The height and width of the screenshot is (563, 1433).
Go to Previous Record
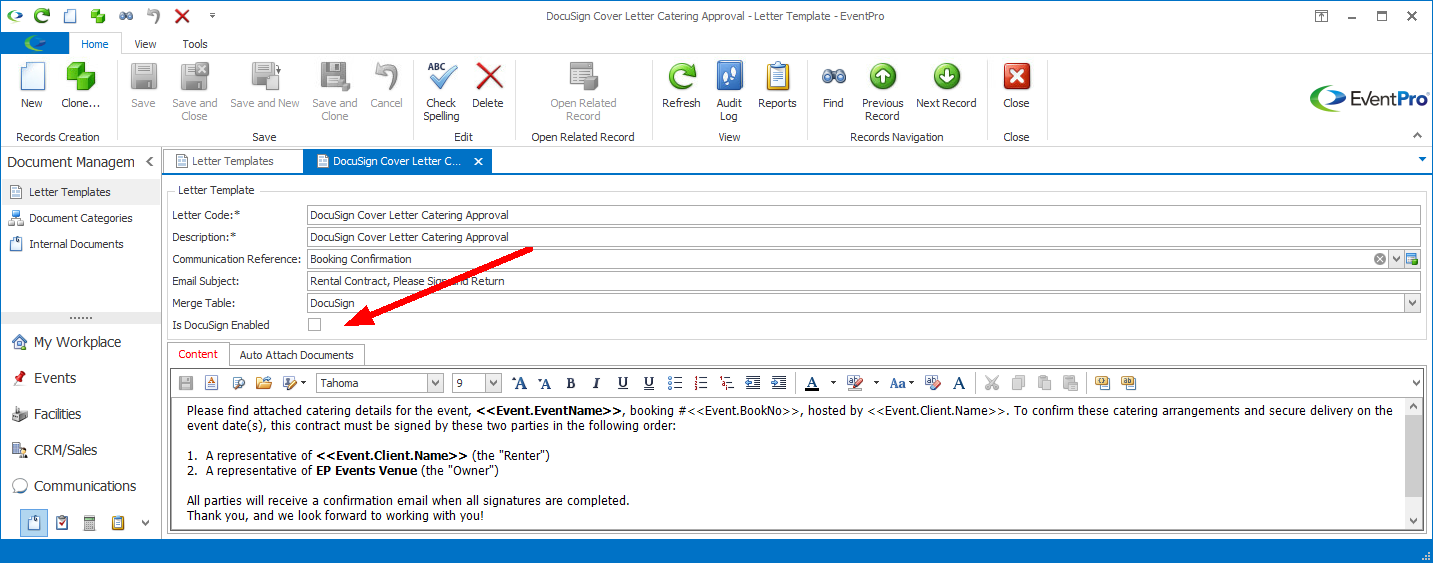coord(882,91)
